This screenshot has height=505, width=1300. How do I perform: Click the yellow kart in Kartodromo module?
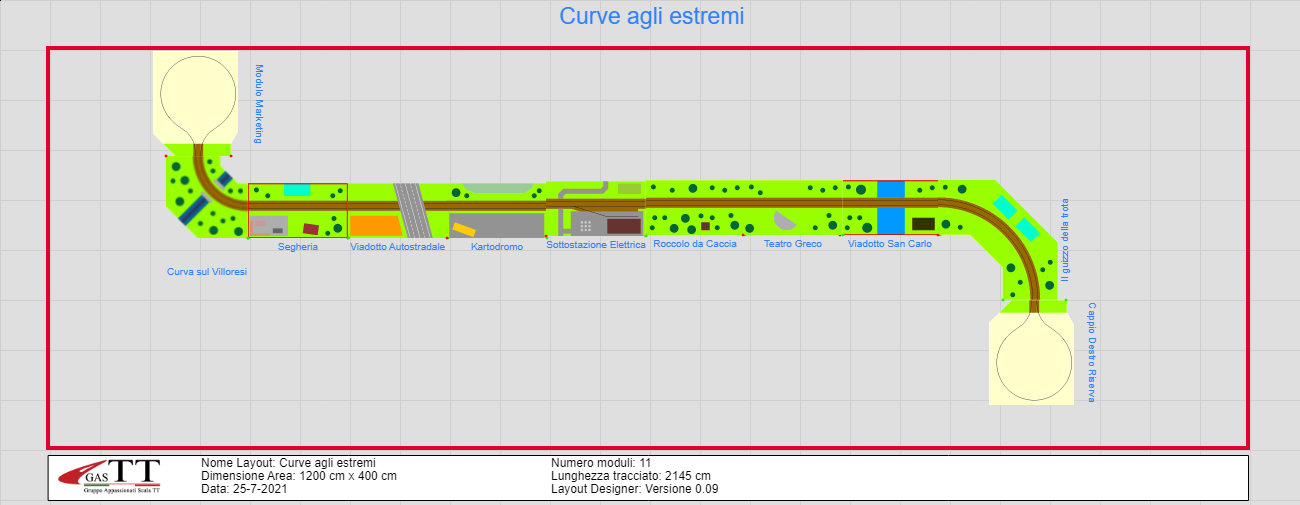[x=463, y=229]
